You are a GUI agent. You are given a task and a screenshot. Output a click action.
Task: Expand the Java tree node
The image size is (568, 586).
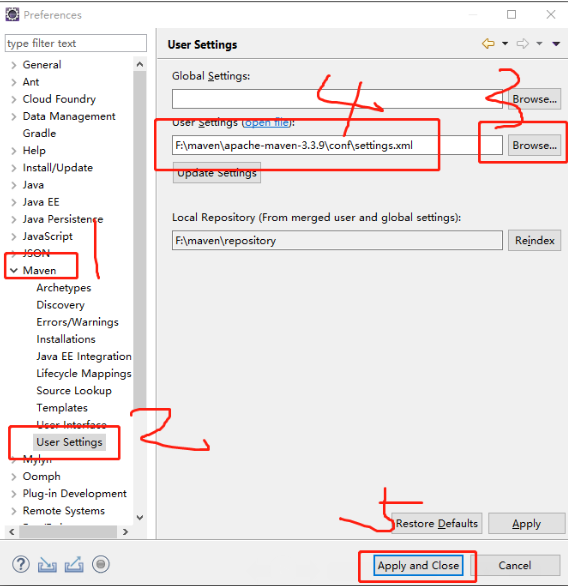click(x=14, y=185)
